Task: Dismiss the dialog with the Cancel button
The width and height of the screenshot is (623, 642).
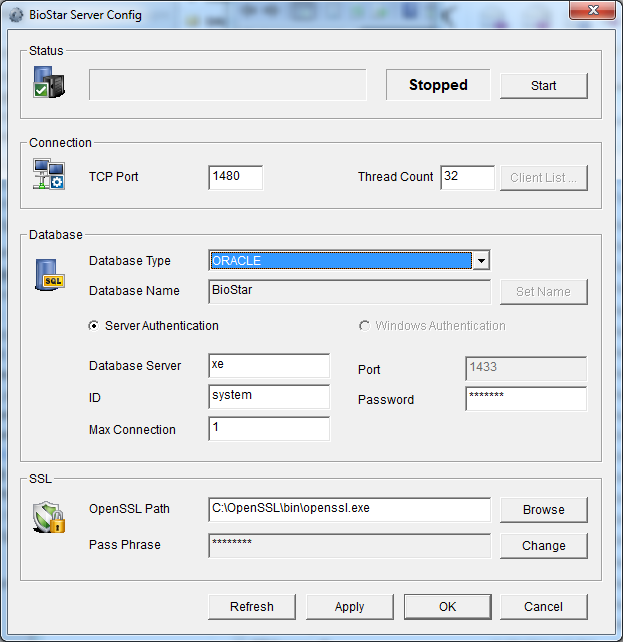Action: [x=543, y=606]
